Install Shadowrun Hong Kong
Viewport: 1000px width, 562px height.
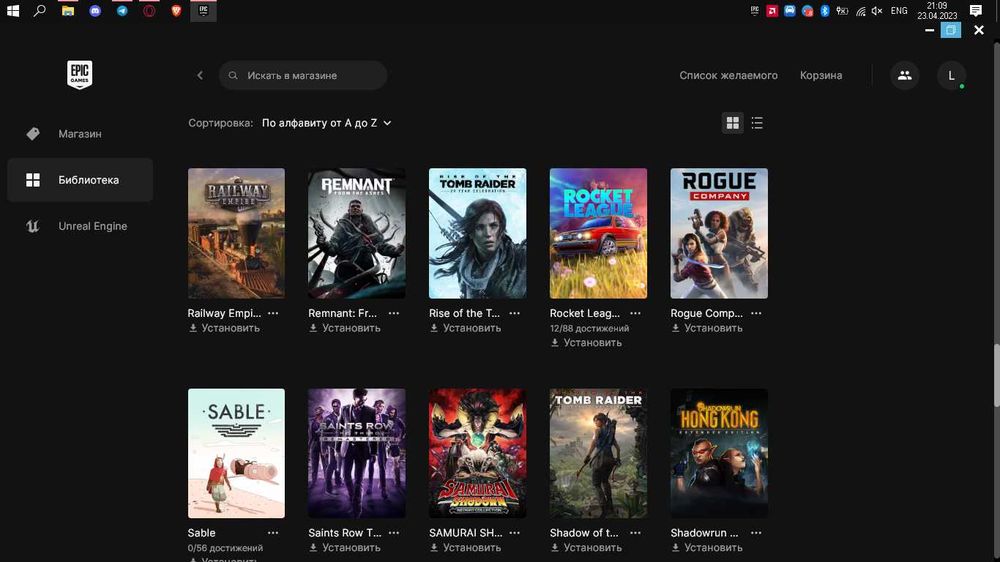pos(707,547)
